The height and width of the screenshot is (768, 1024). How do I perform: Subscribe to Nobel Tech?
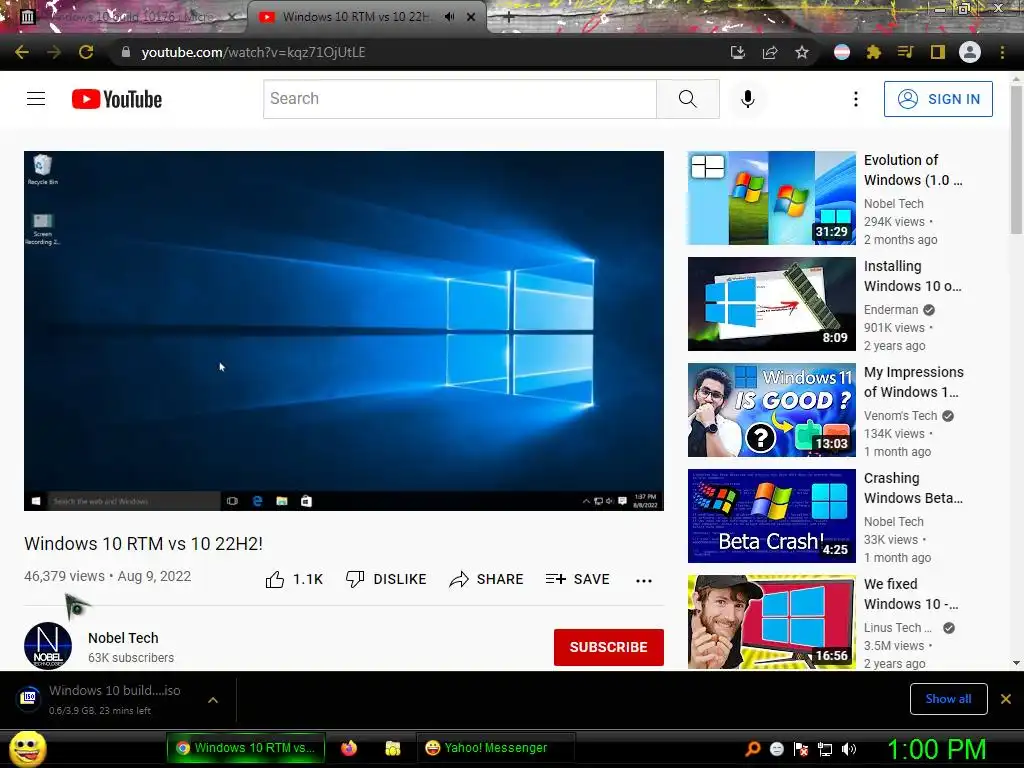click(x=609, y=647)
